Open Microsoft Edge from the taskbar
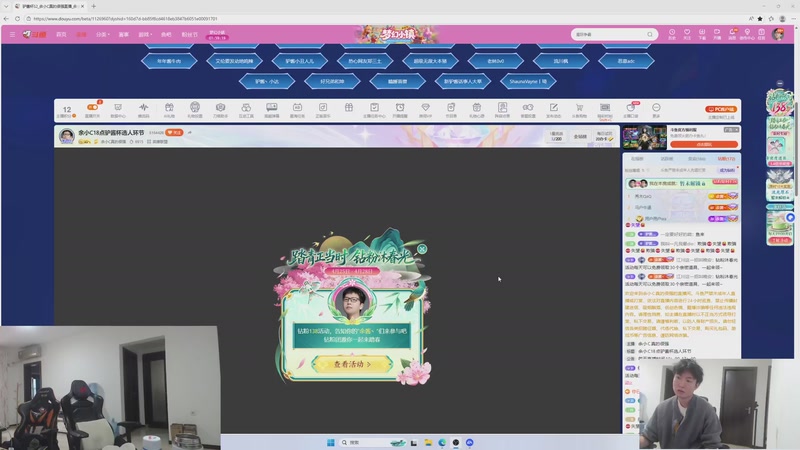 click(442, 442)
